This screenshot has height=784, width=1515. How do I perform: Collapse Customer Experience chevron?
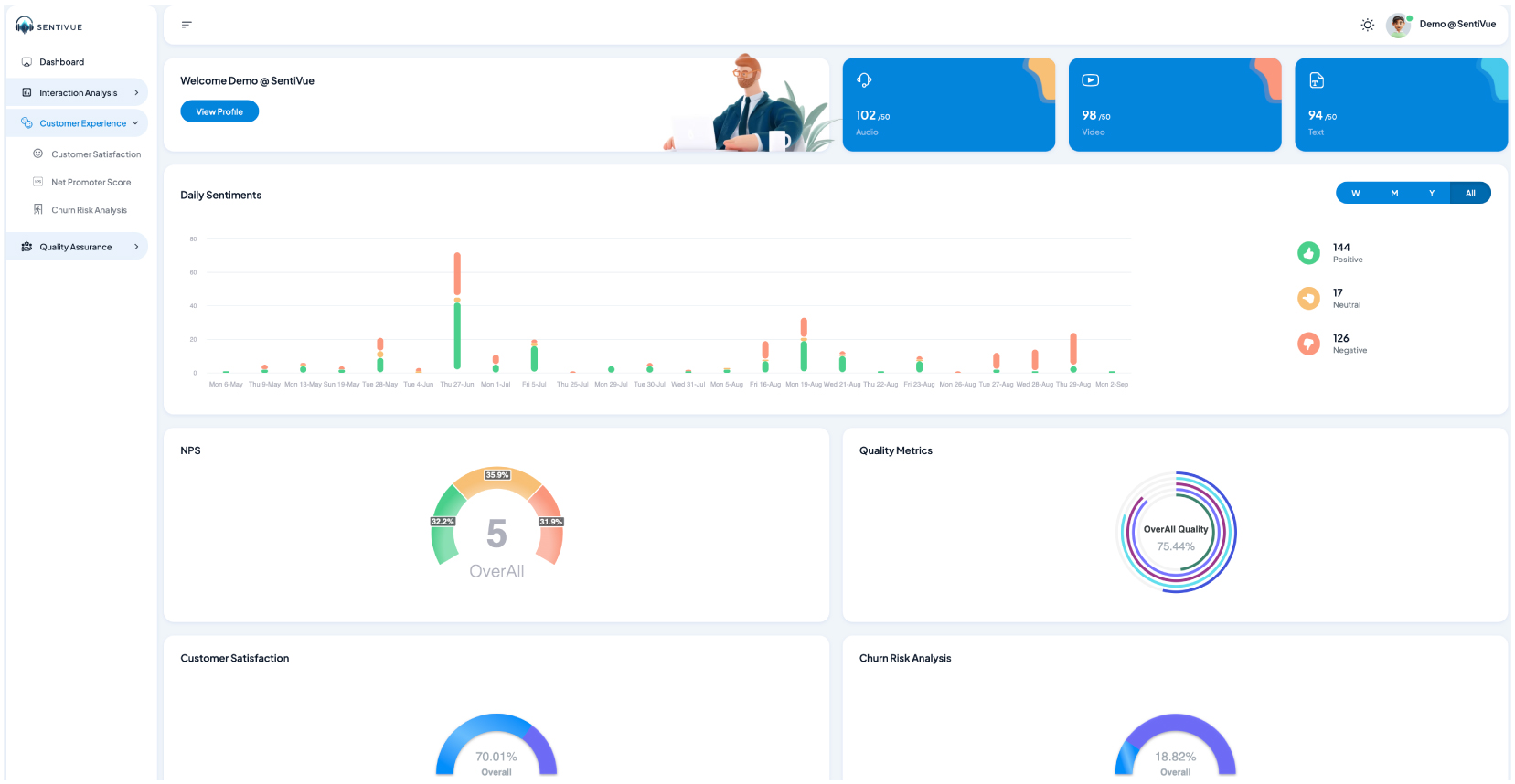click(x=135, y=123)
